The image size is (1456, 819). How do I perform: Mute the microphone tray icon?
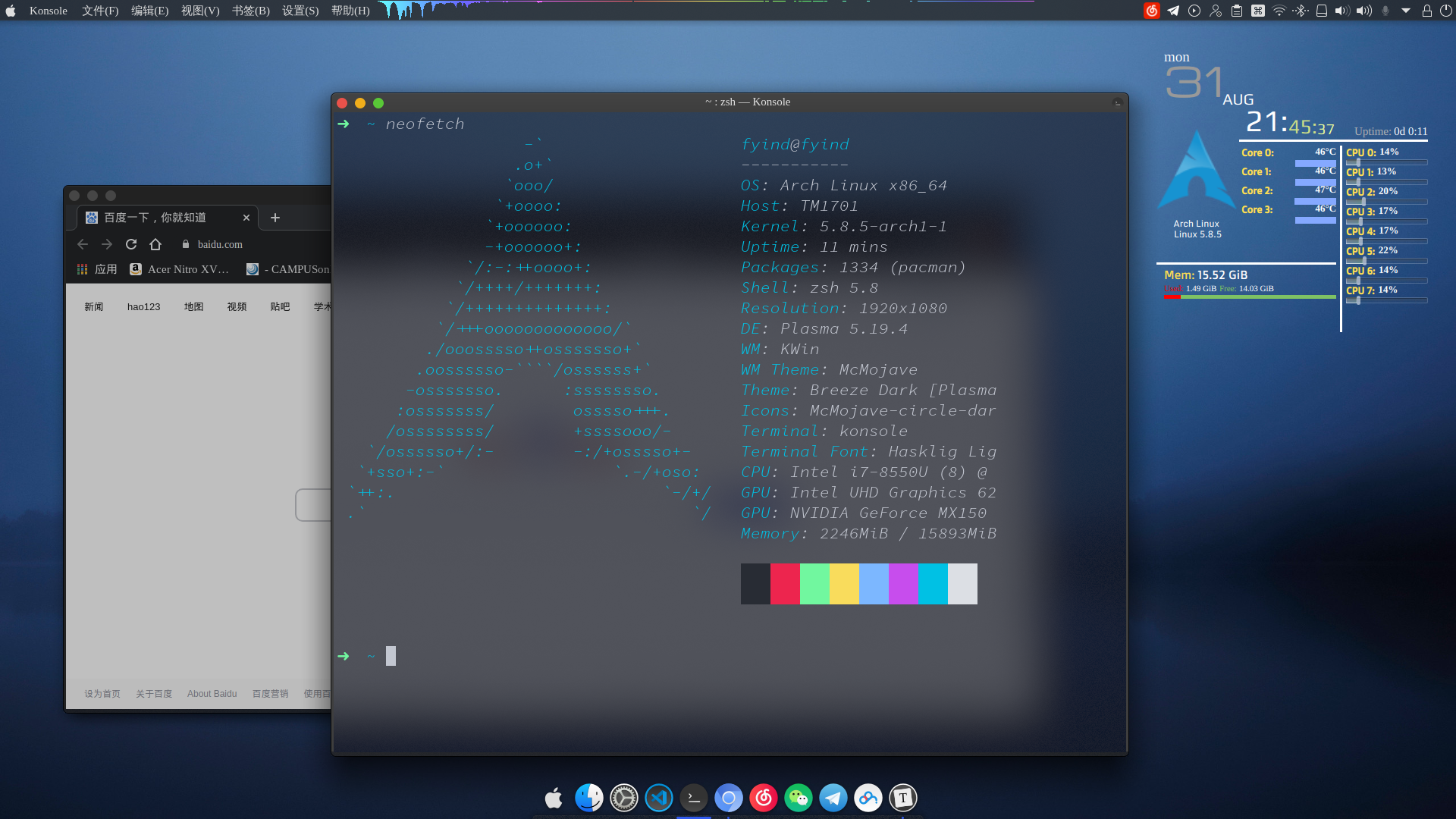tap(1385, 11)
